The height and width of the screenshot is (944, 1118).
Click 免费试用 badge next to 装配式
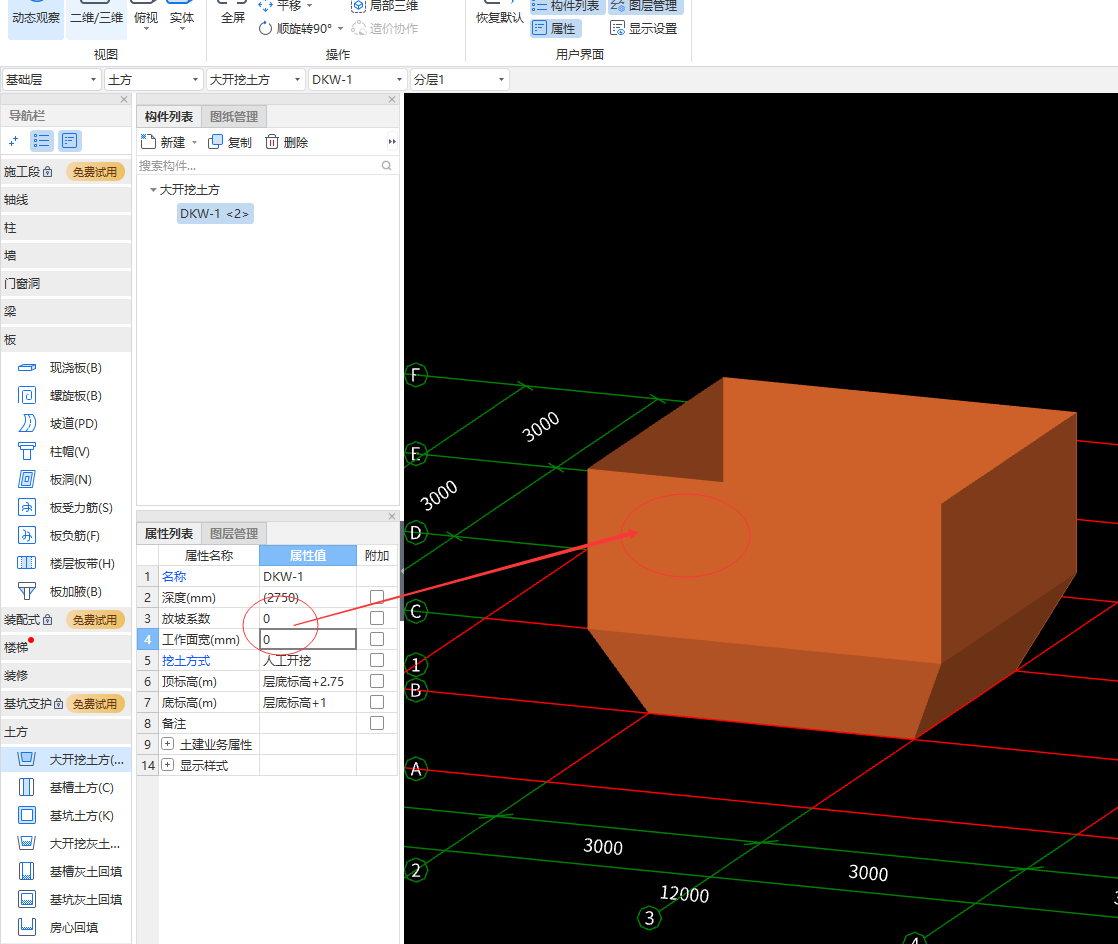95,620
